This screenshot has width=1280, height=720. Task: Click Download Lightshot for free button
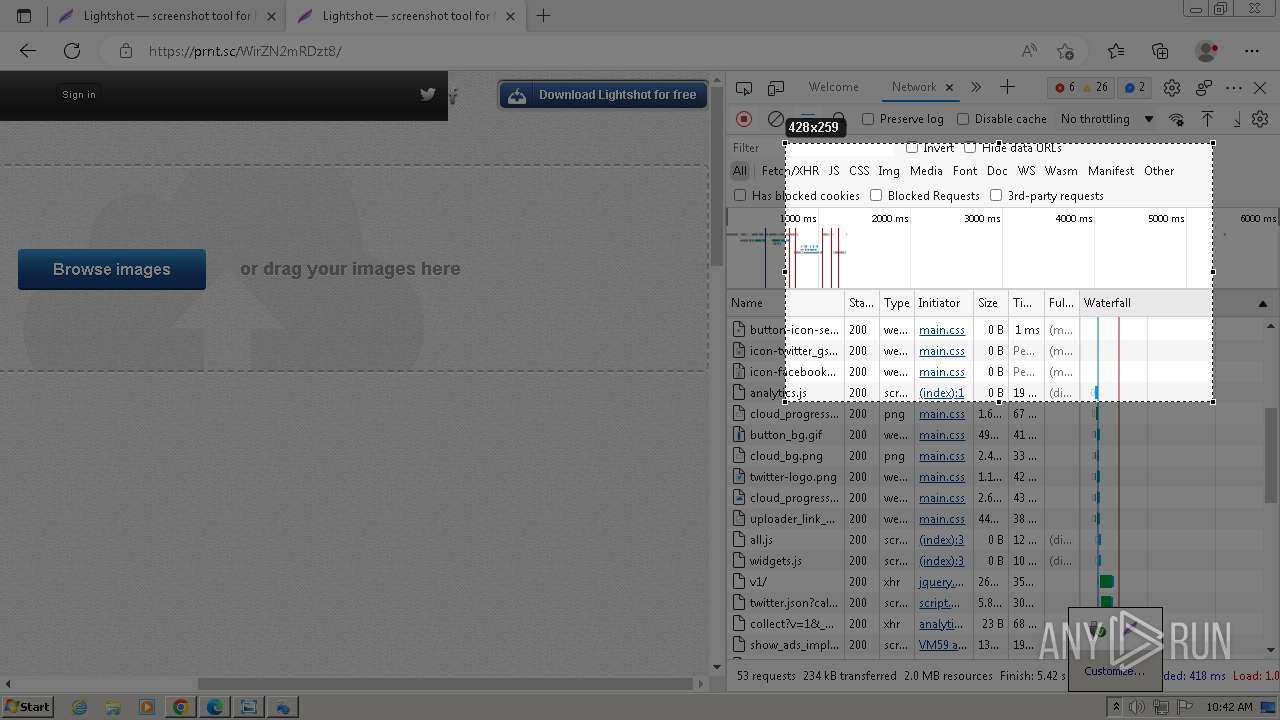pos(604,95)
